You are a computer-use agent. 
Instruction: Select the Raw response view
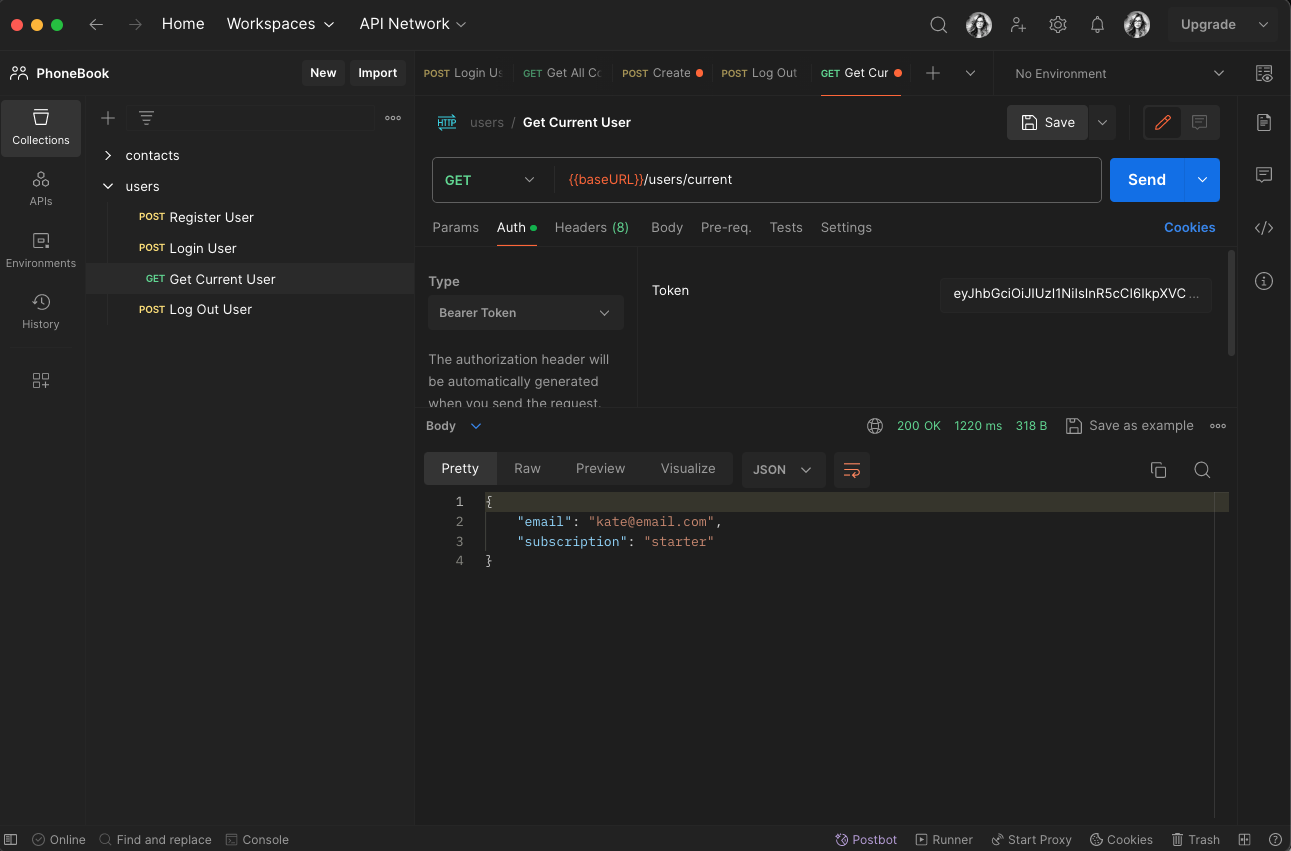click(x=527, y=469)
